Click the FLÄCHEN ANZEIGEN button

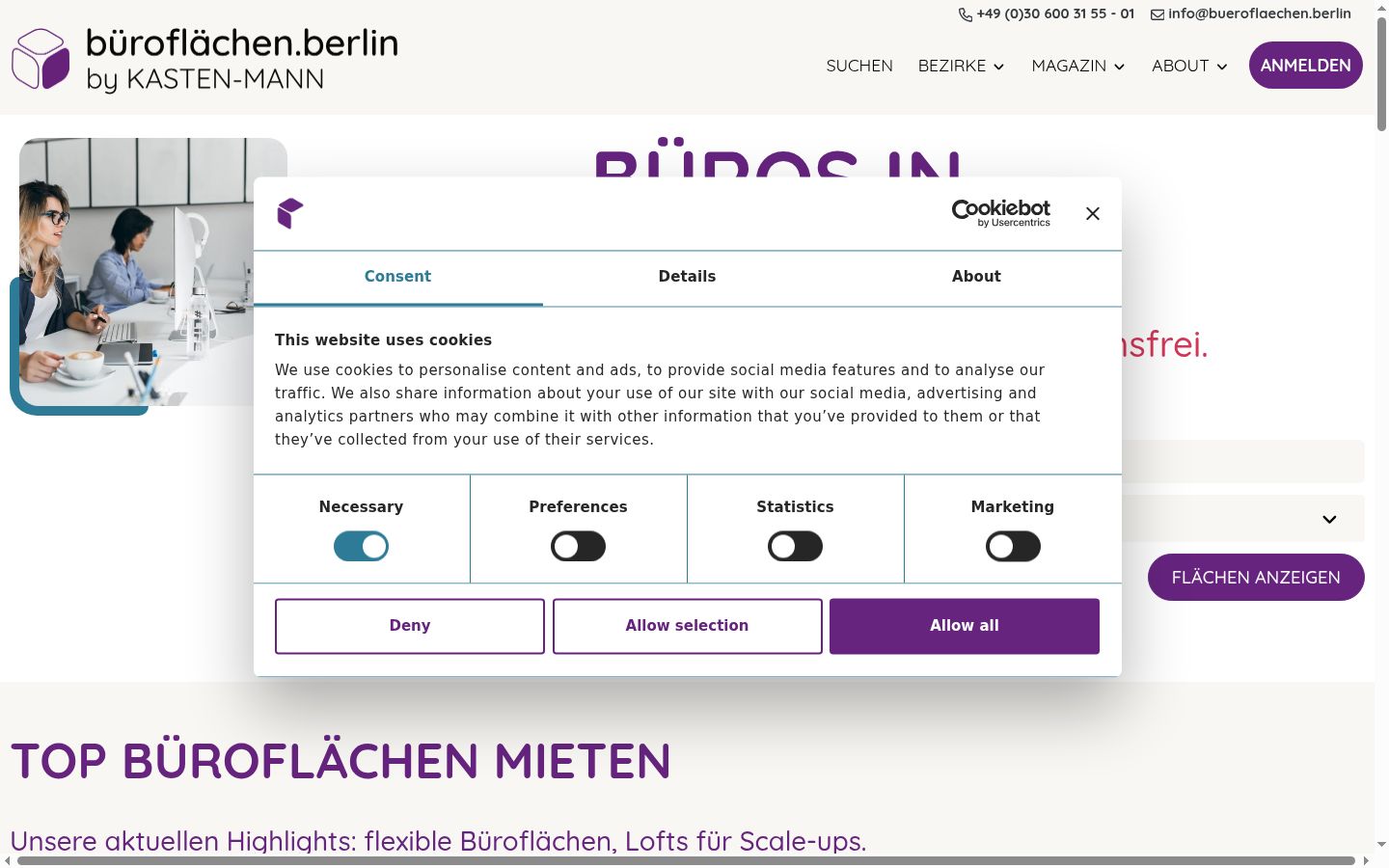[1256, 577]
